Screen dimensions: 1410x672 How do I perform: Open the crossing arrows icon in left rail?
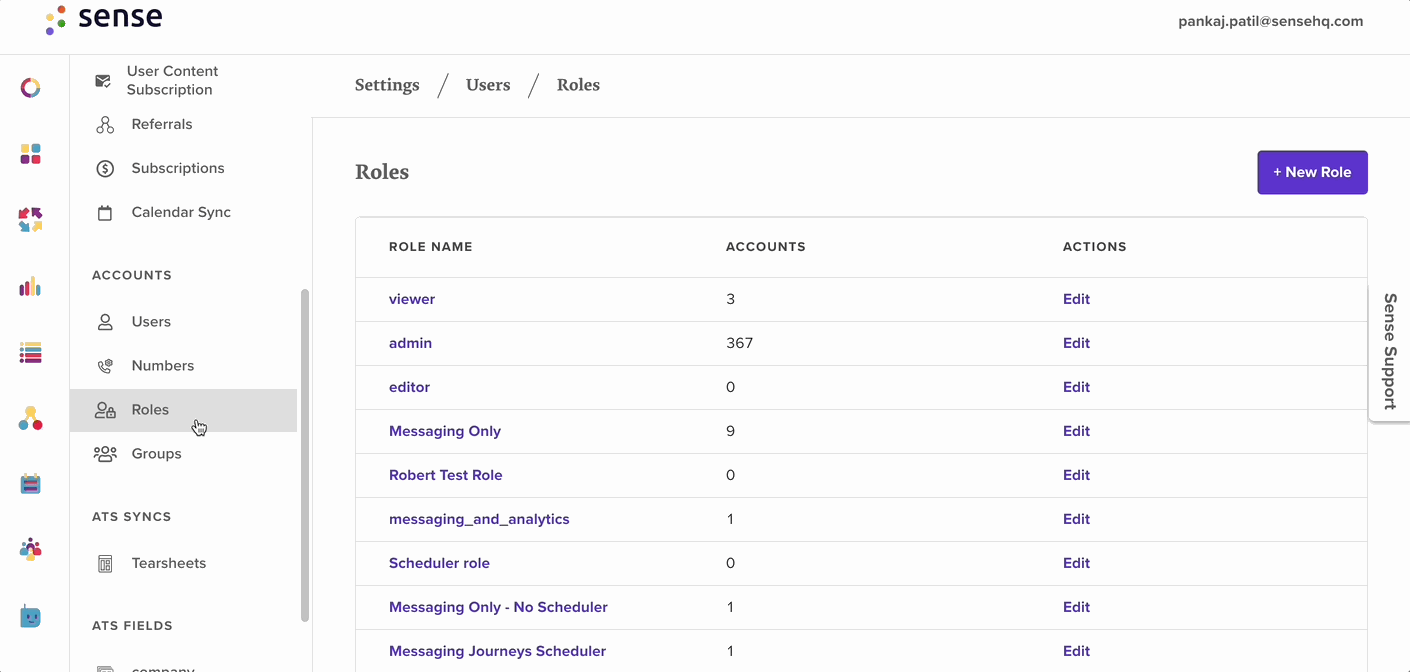point(30,220)
